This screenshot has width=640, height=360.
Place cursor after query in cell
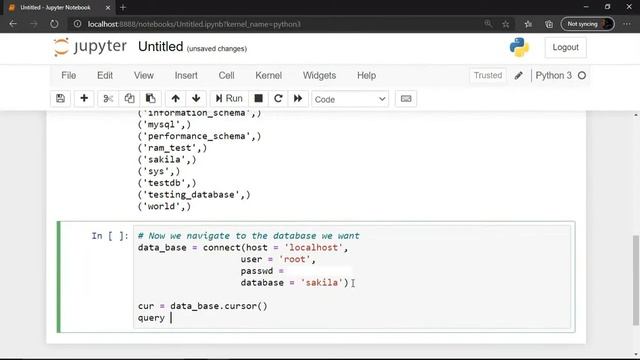pos(171,318)
